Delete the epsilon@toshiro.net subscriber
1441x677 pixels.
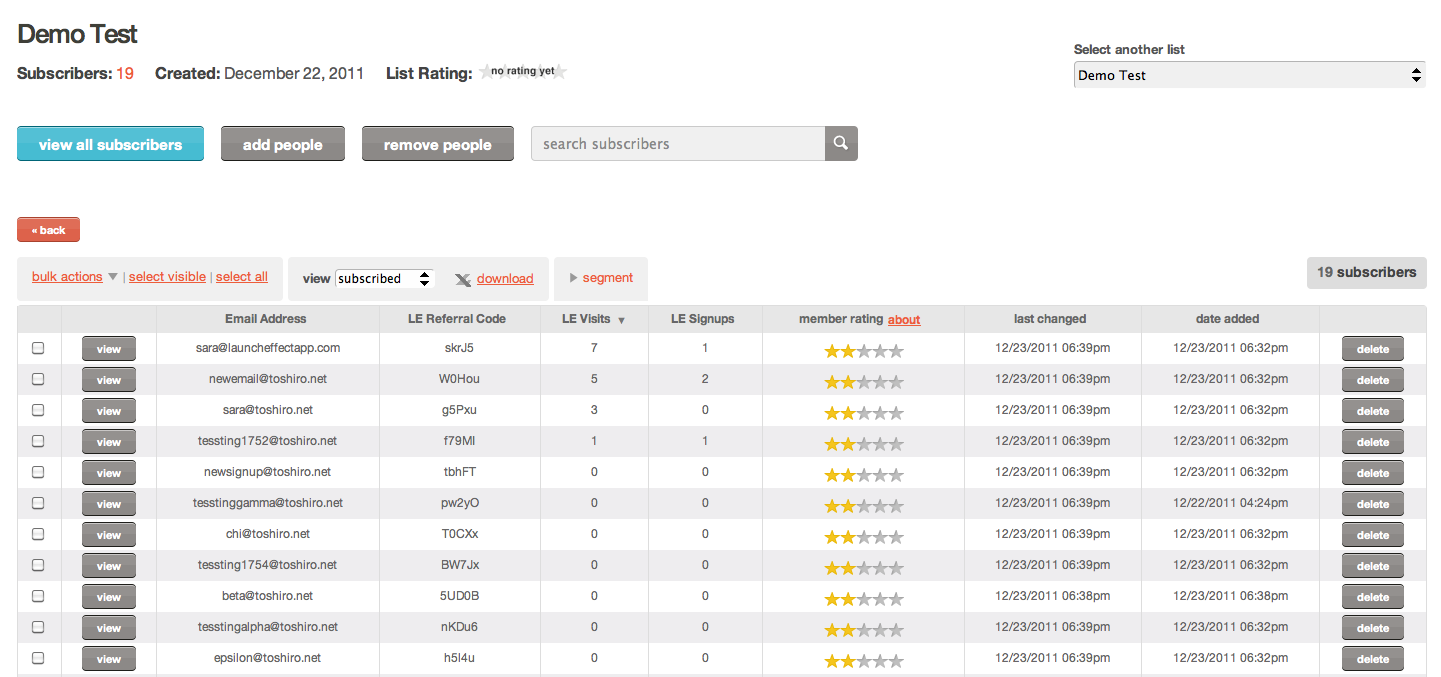pos(1373,659)
